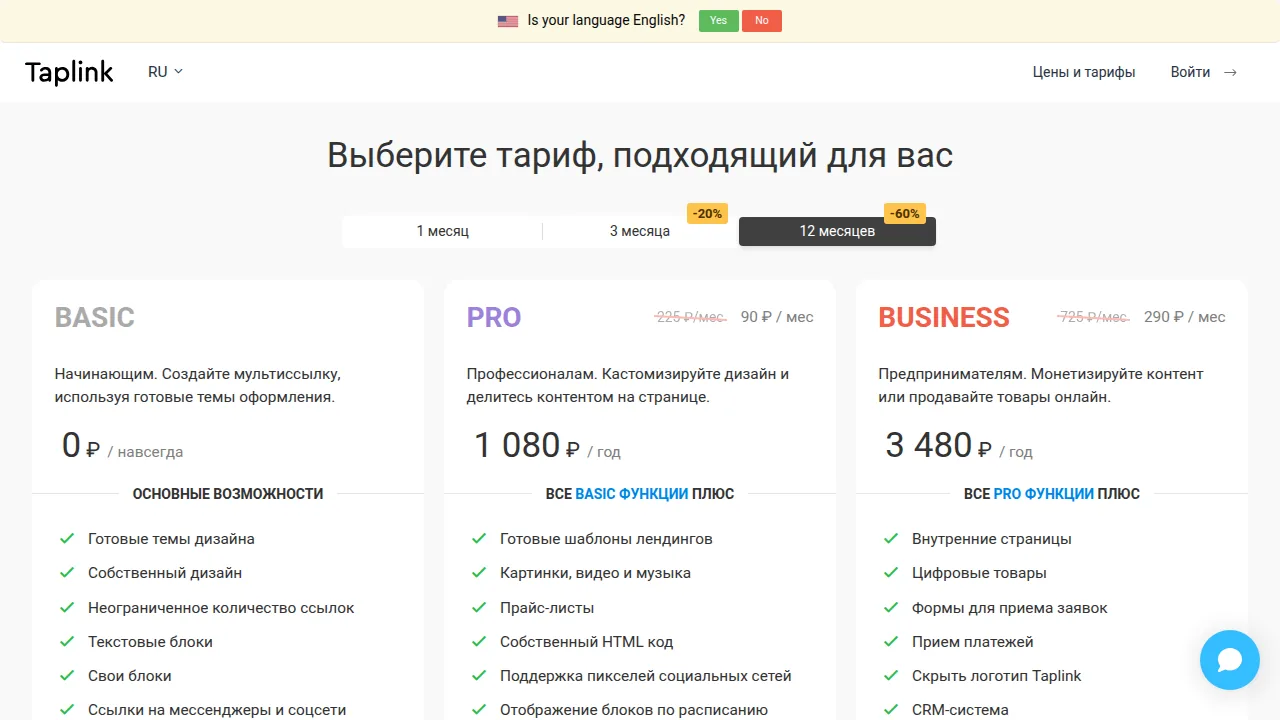Click the crossed-out 225 ₽/мес price

tap(691, 317)
